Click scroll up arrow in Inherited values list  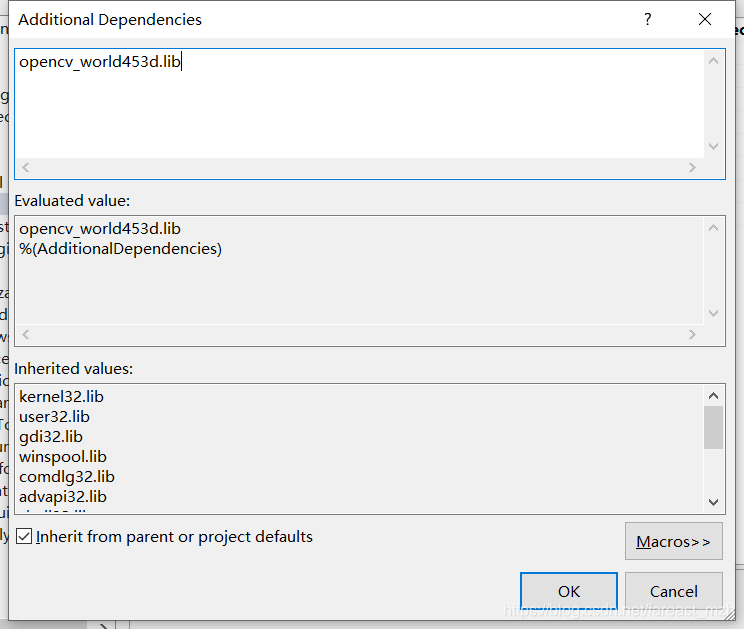tap(713, 396)
